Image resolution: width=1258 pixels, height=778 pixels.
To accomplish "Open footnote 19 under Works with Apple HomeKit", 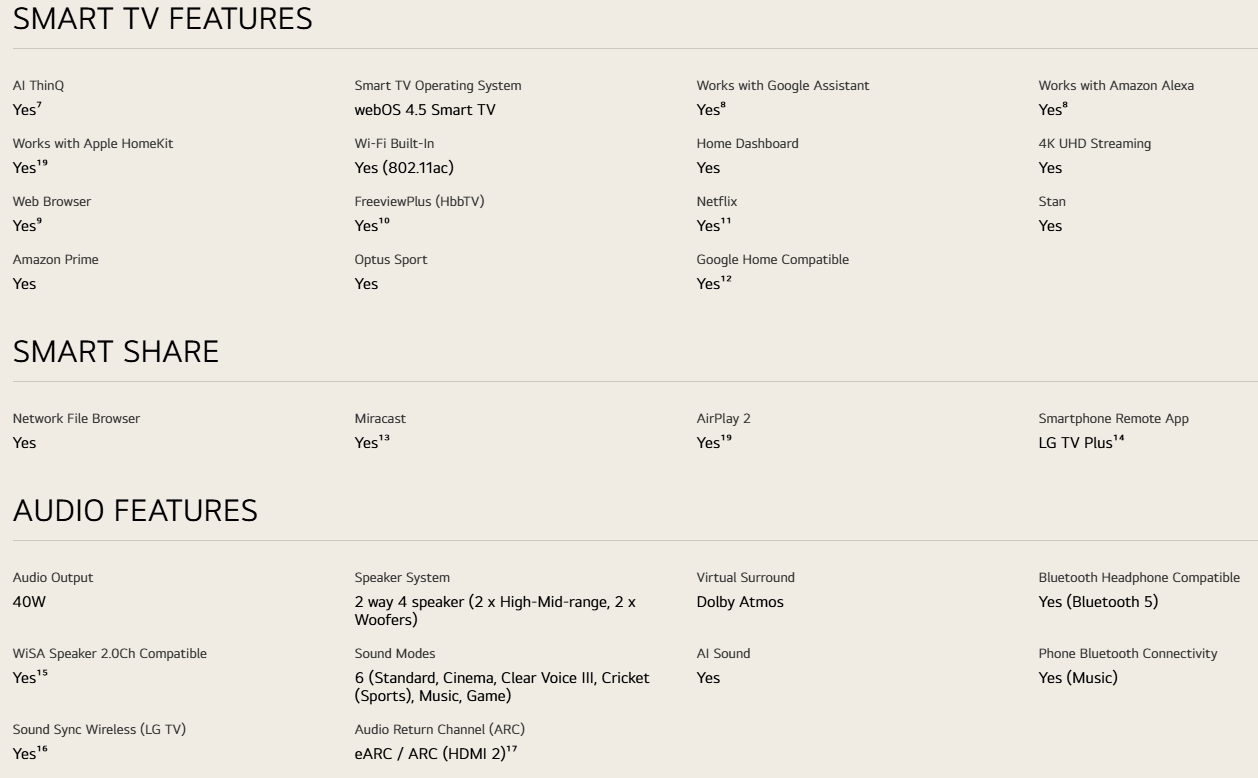I will coord(42,164).
